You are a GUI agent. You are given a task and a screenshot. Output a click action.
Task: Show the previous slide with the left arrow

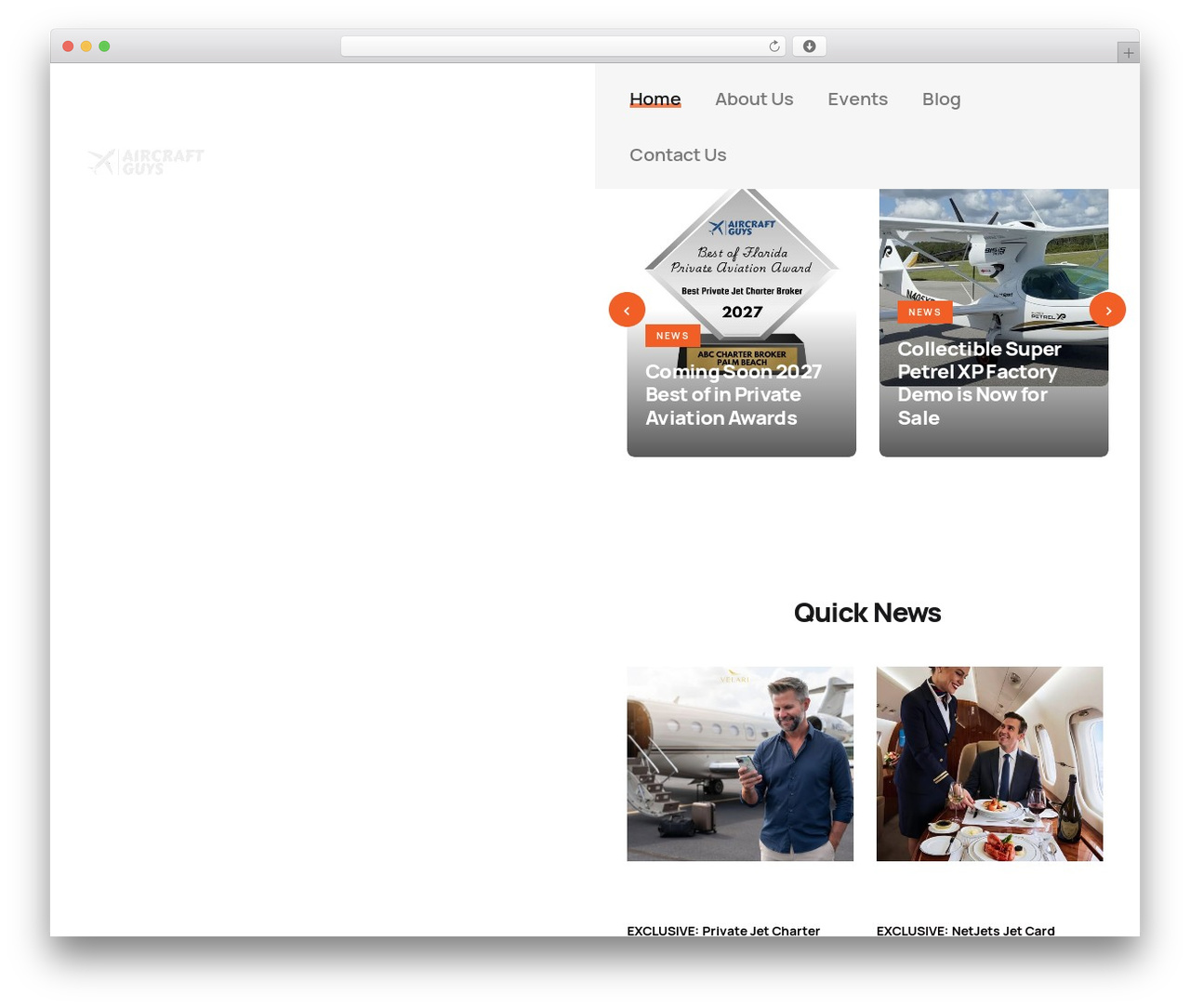coord(627,310)
